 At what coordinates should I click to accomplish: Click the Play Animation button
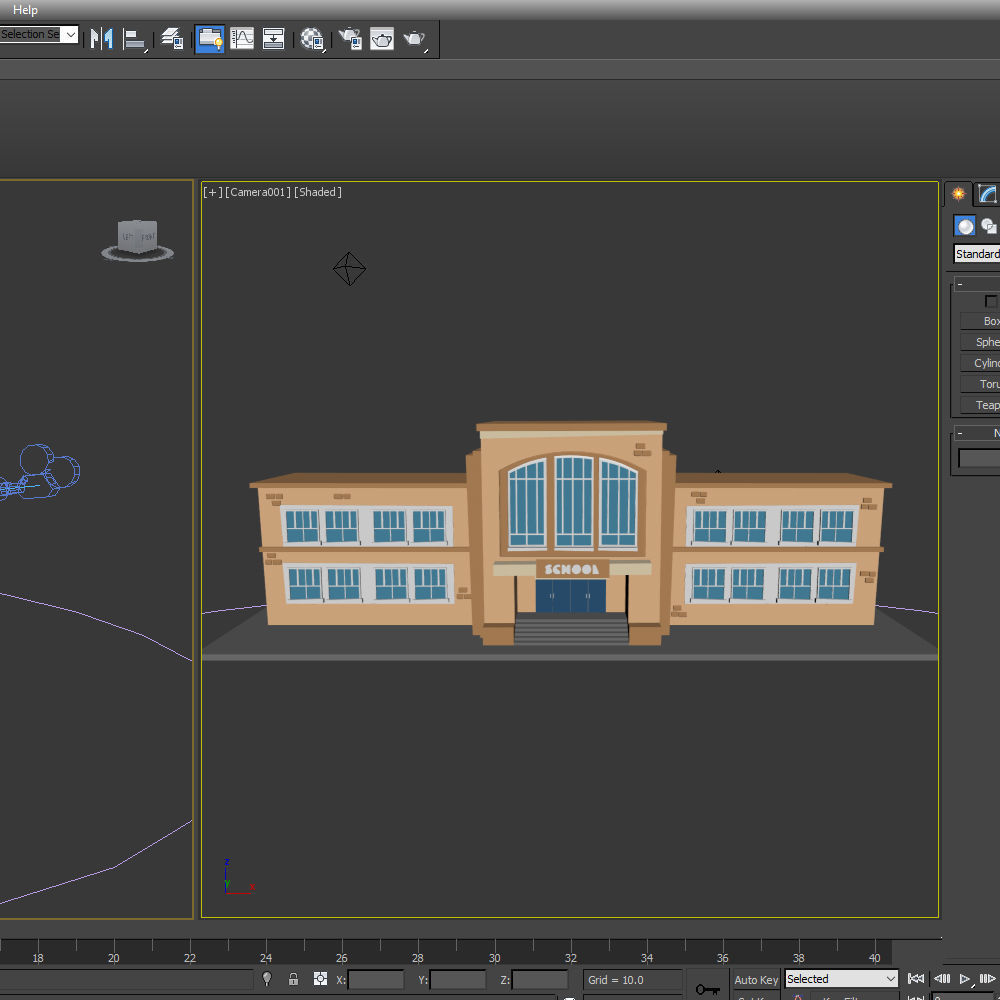point(966,979)
